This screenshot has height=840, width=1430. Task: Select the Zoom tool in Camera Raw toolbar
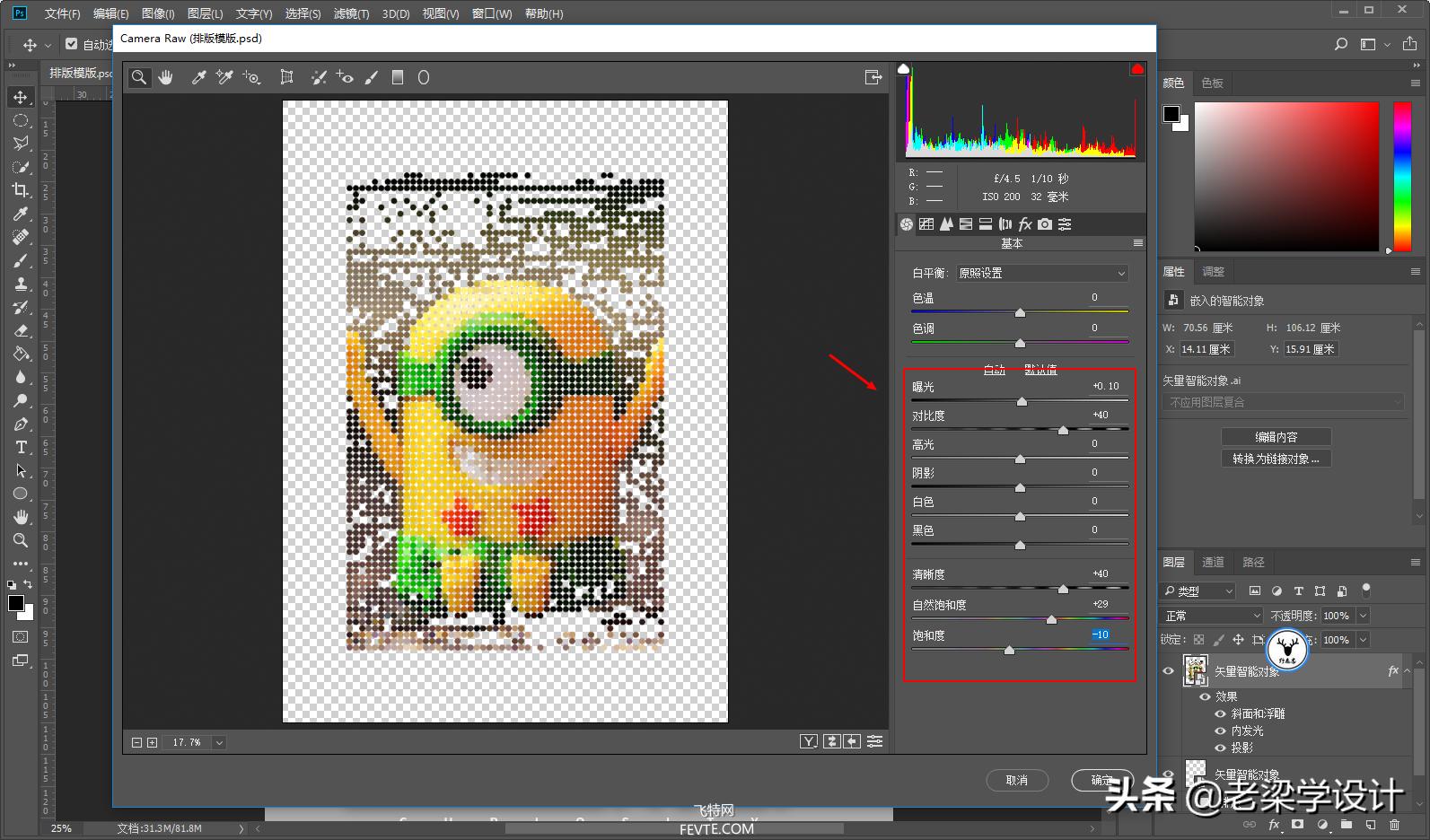pos(139,77)
